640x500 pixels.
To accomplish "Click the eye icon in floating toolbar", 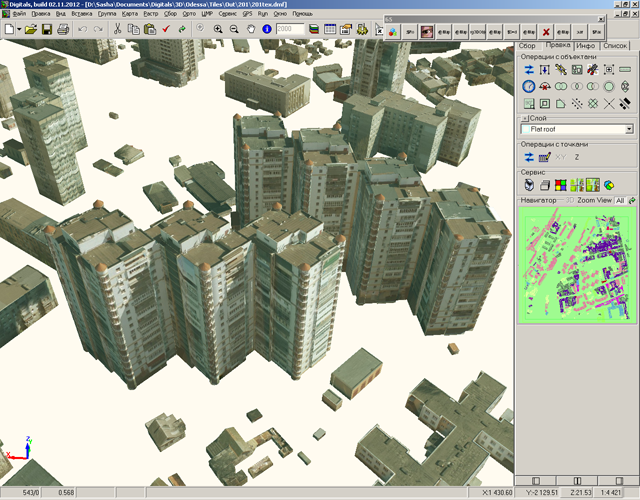I will (x=427, y=31).
